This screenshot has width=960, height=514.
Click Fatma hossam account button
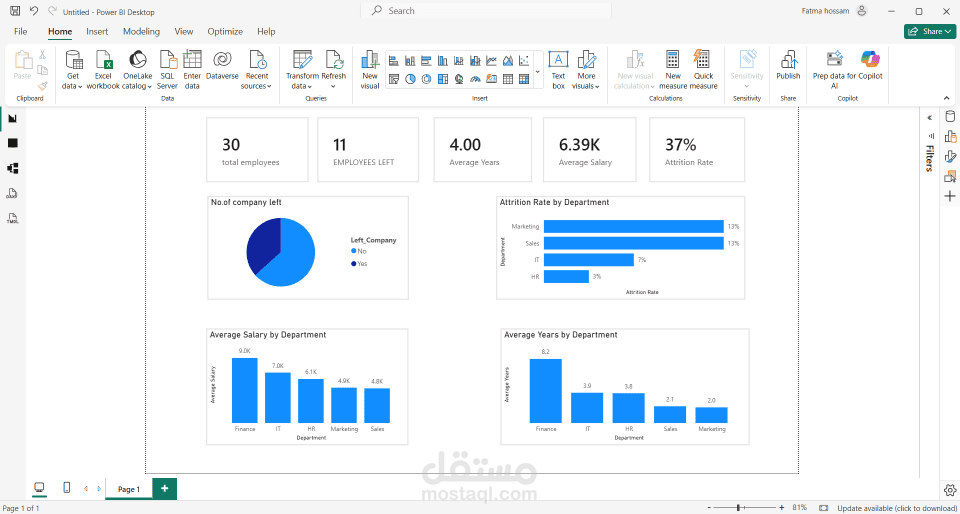click(x=834, y=11)
